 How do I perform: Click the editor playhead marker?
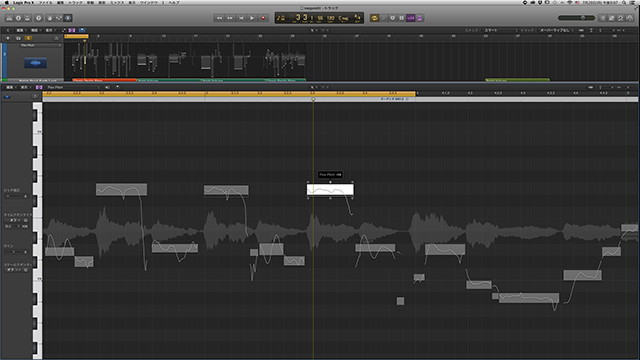(x=313, y=99)
